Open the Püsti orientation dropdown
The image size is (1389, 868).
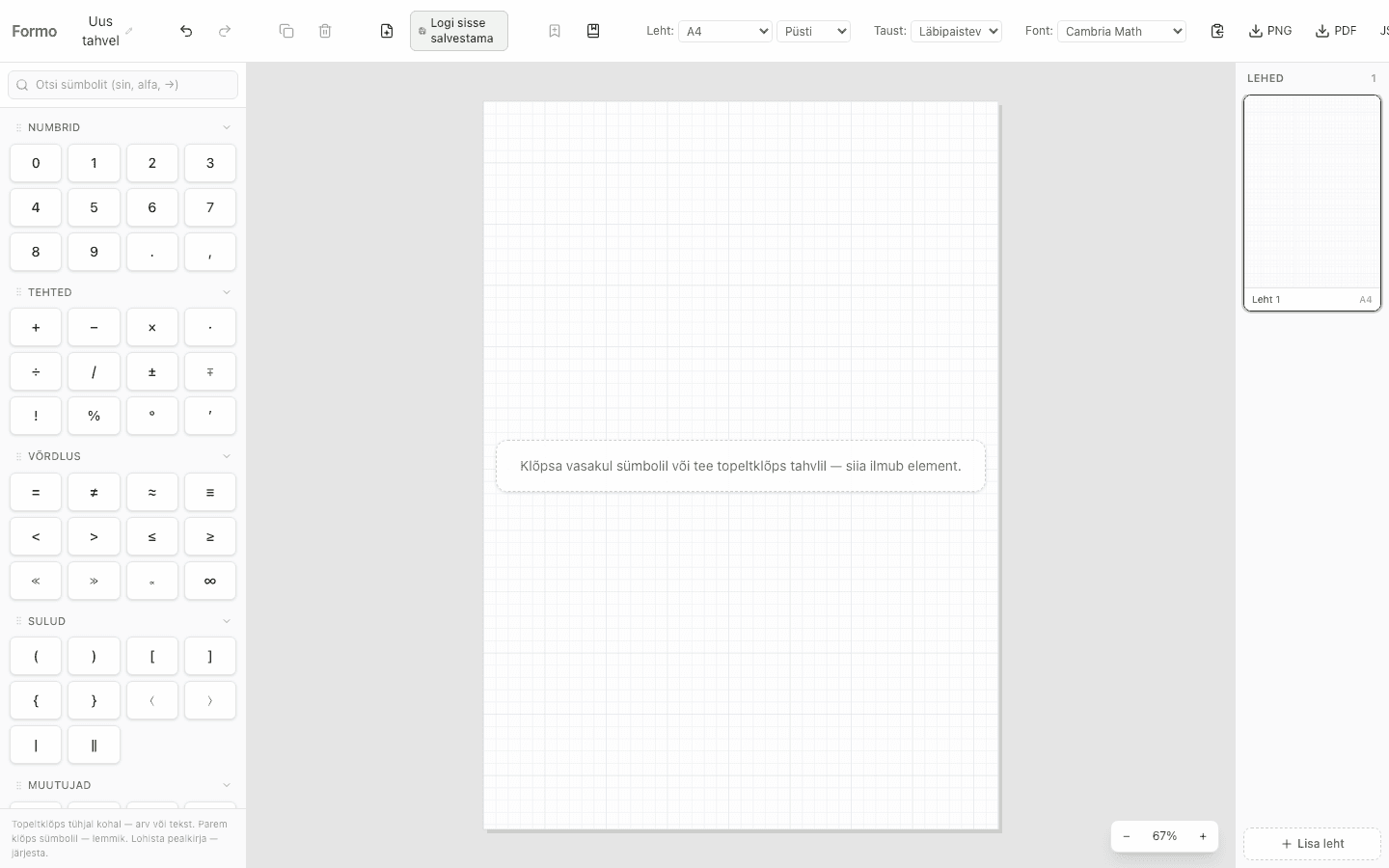(813, 31)
